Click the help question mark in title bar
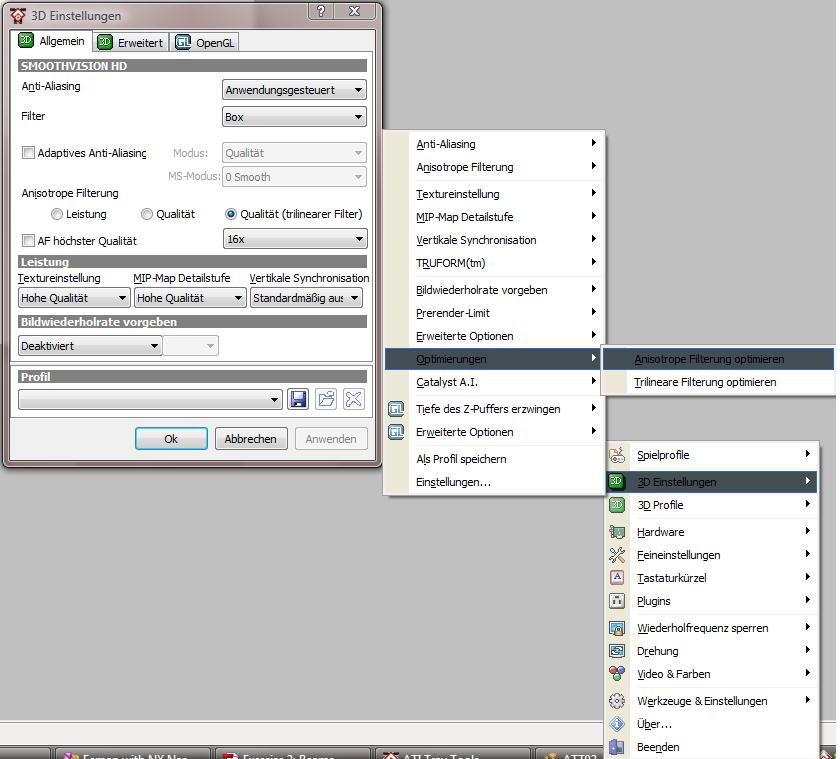The height and width of the screenshot is (759, 840). pos(321,11)
